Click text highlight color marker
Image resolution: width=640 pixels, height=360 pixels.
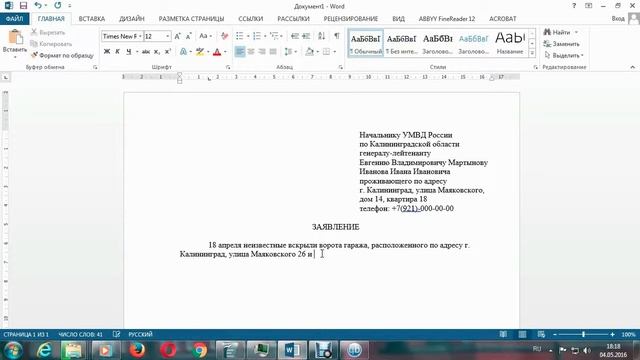click(x=199, y=51)
